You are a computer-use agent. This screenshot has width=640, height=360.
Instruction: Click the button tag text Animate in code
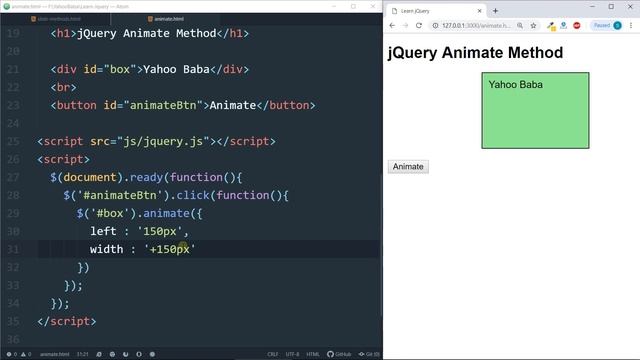click(x=233, y=105)
